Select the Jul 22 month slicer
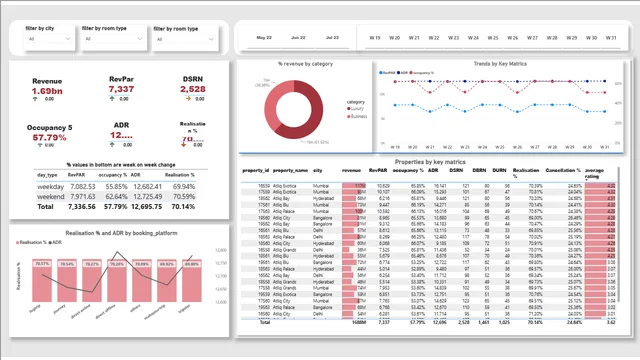Image resolution: width=640 pixels, height=360 pixels. 332,38
